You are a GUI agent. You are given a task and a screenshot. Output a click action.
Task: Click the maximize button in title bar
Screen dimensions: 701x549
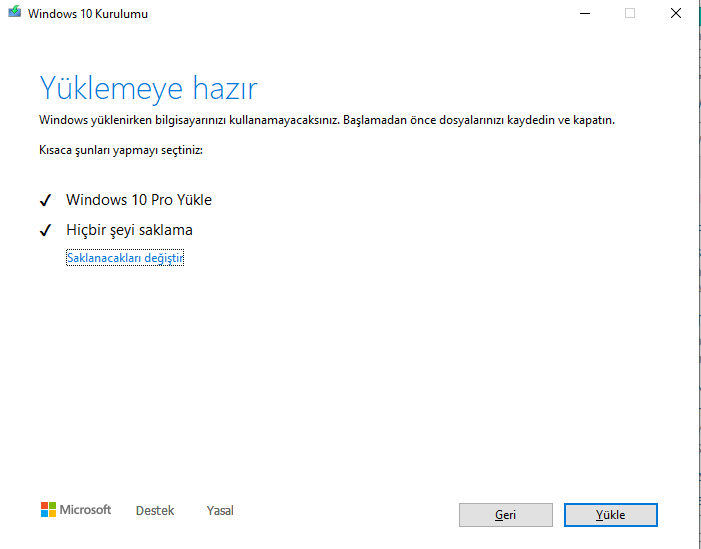(x=630, y=13)
